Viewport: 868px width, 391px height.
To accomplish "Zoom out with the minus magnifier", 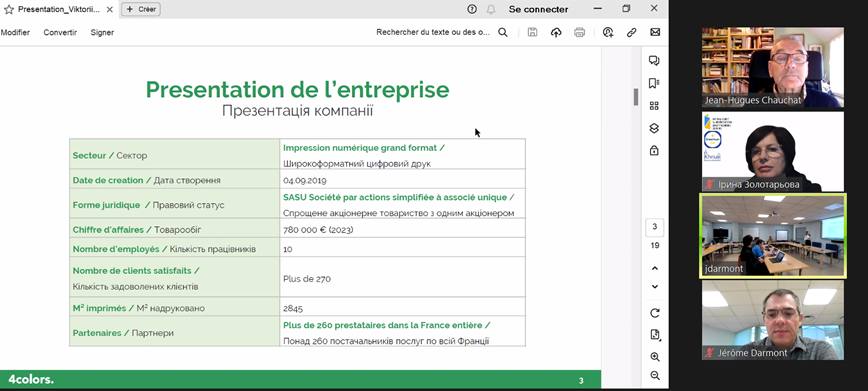I will click(655, 375).
